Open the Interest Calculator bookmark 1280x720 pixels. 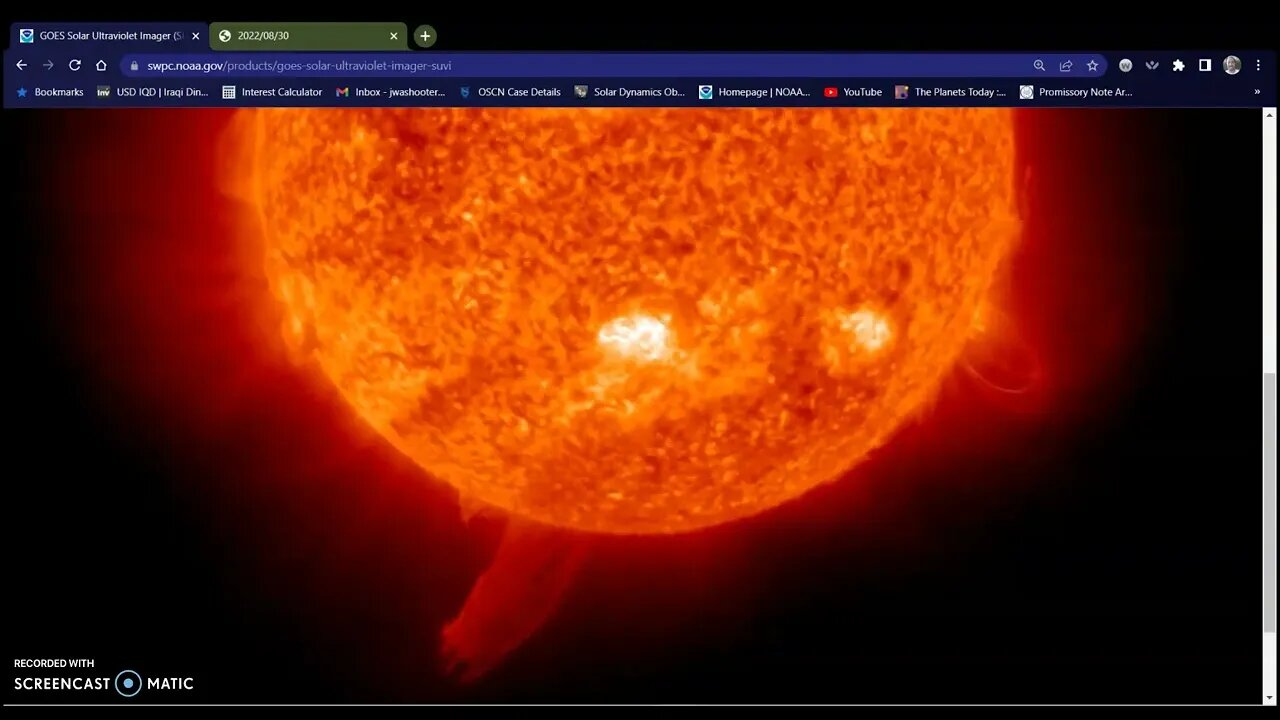[272, 92]
